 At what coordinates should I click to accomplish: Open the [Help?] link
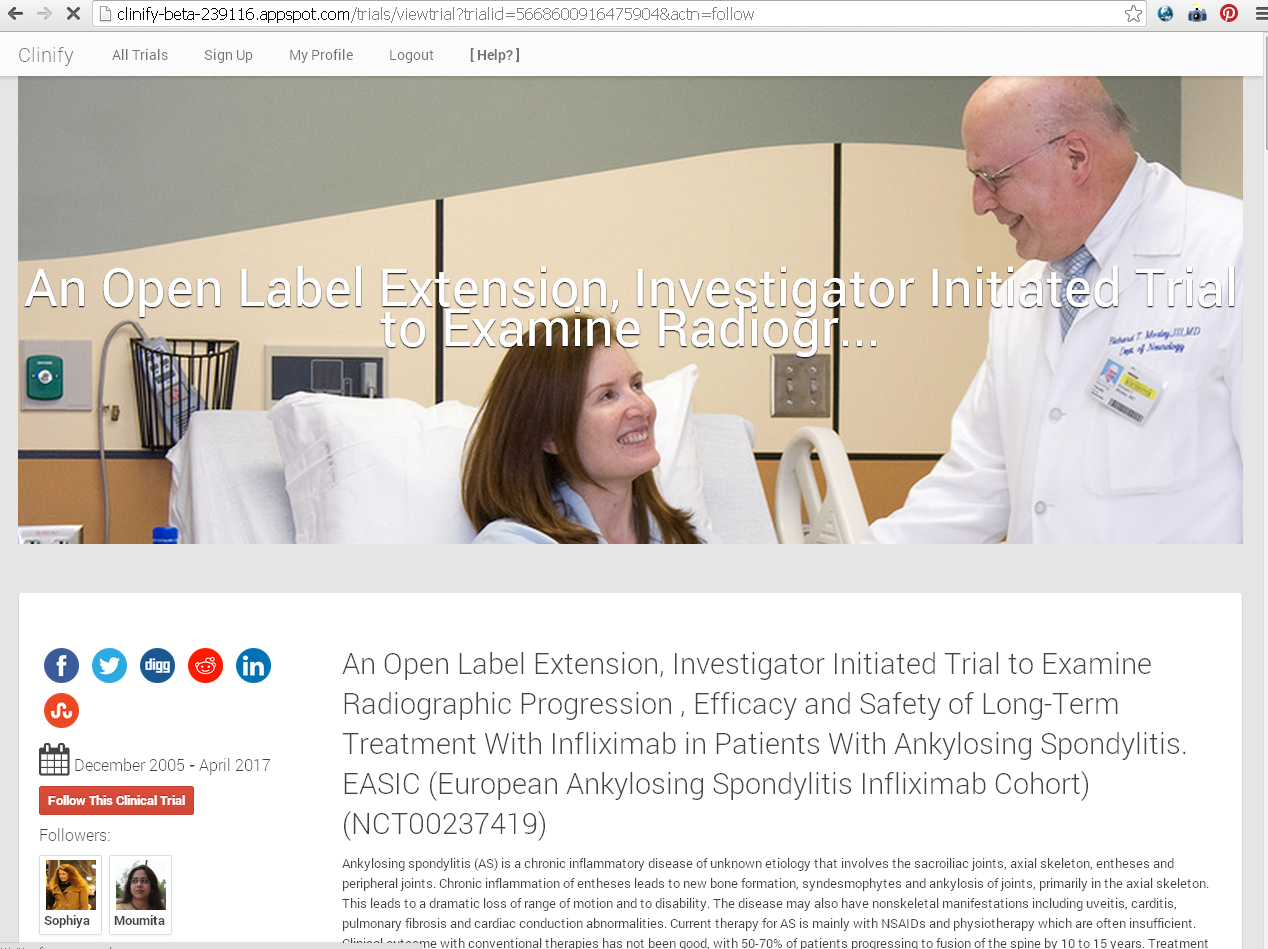point(495,55)
